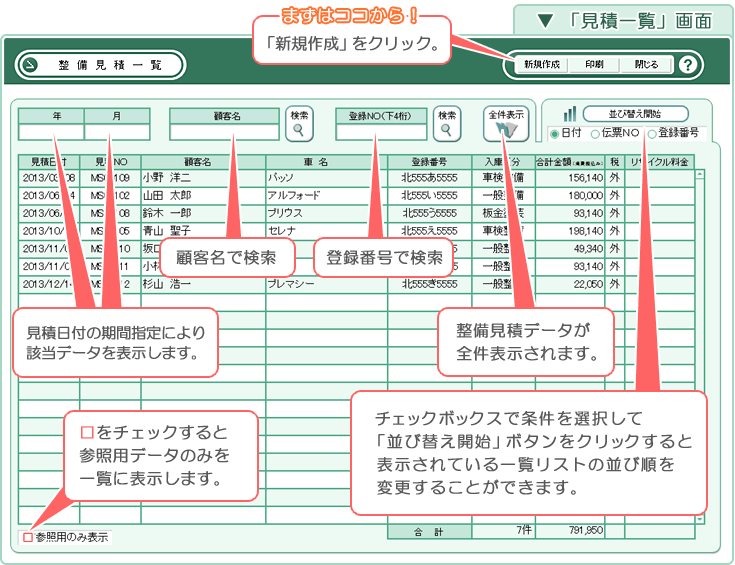Screen dimensions: 735x565
Task: Click the bar chart sort icon
Action: click(570, 114)
